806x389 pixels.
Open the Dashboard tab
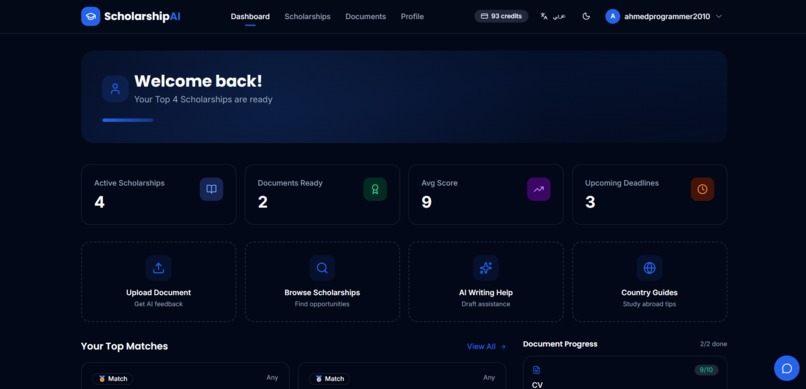250,16
